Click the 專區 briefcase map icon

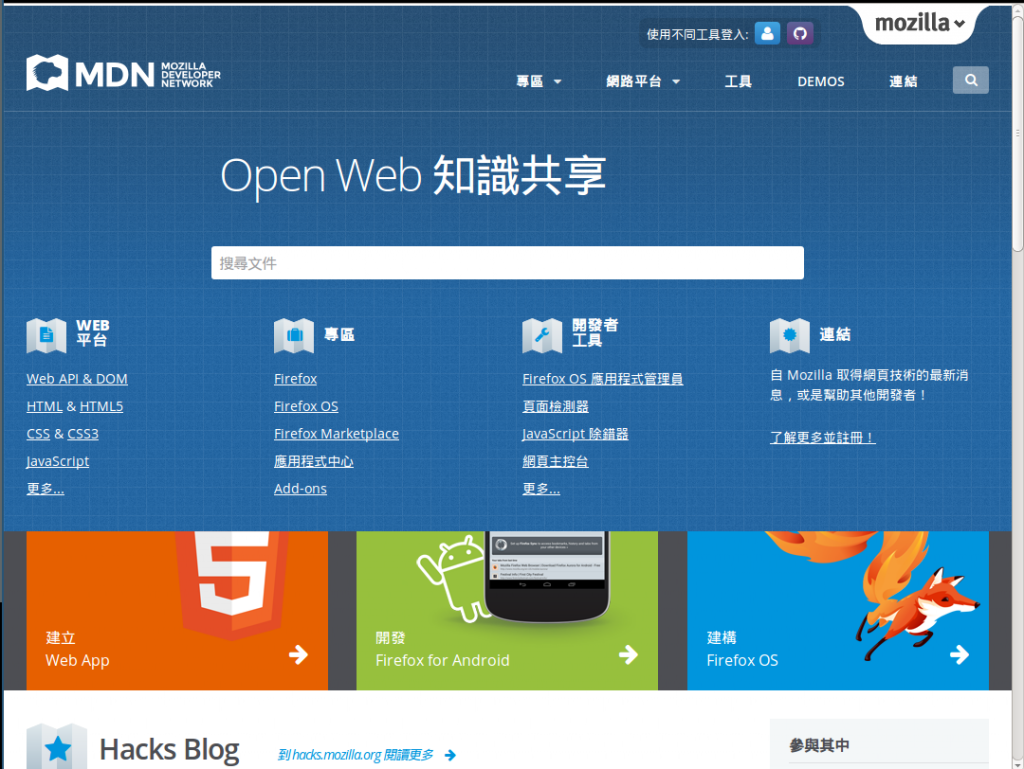pyautogui.click(x=294, y=336)
